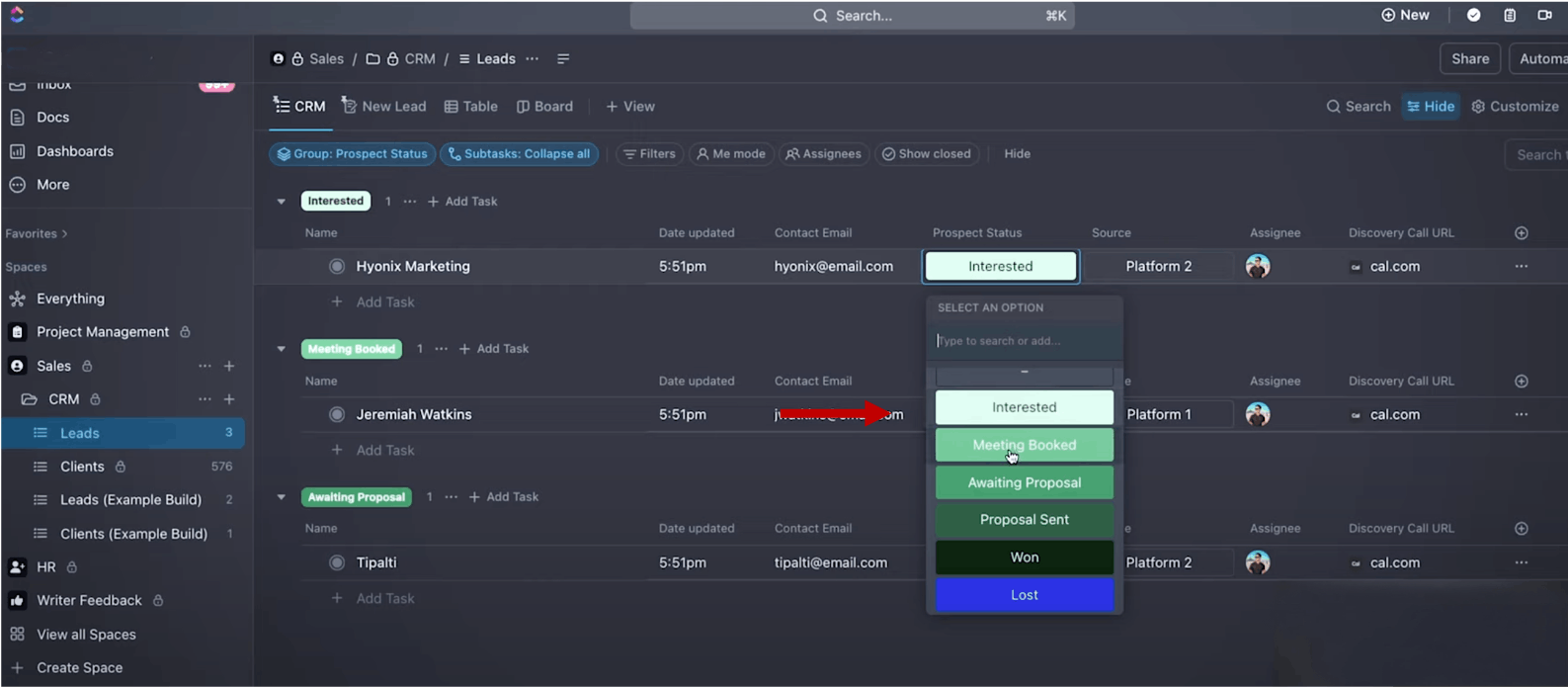
Task: Choose the Meeting Booked option
Action: coord(1024,445)
